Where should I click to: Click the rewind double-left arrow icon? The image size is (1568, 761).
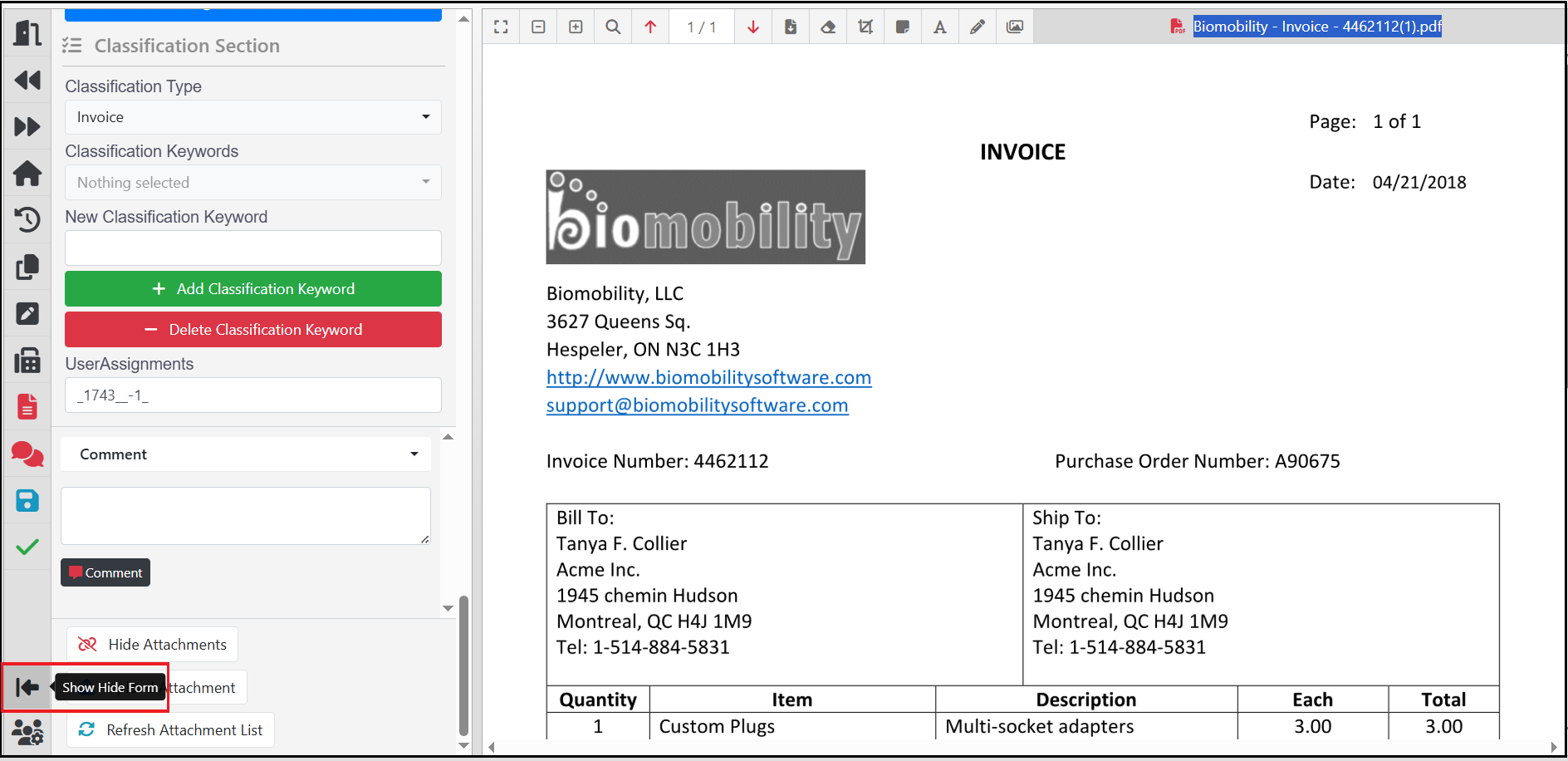pos(27,80)
